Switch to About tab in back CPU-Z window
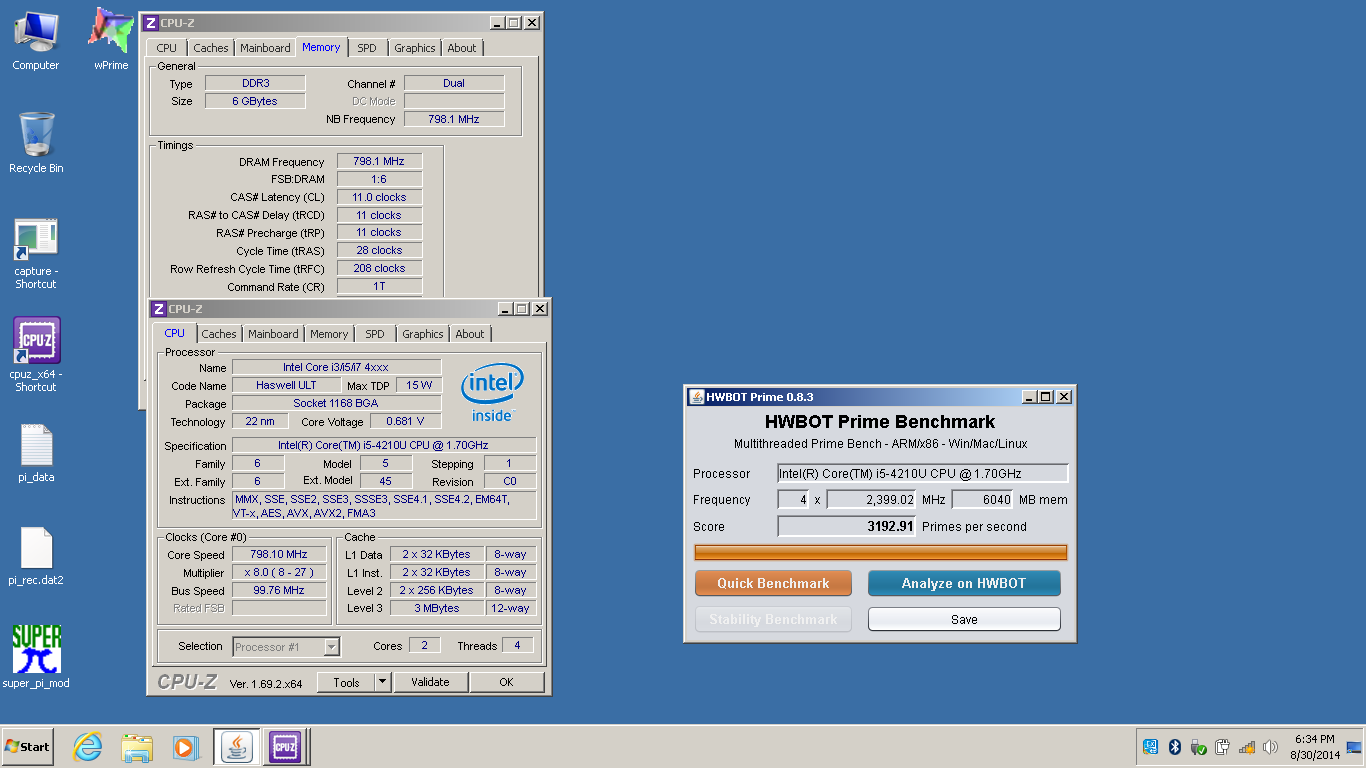This screenshot has width=1366, height=768. [462, 48]
